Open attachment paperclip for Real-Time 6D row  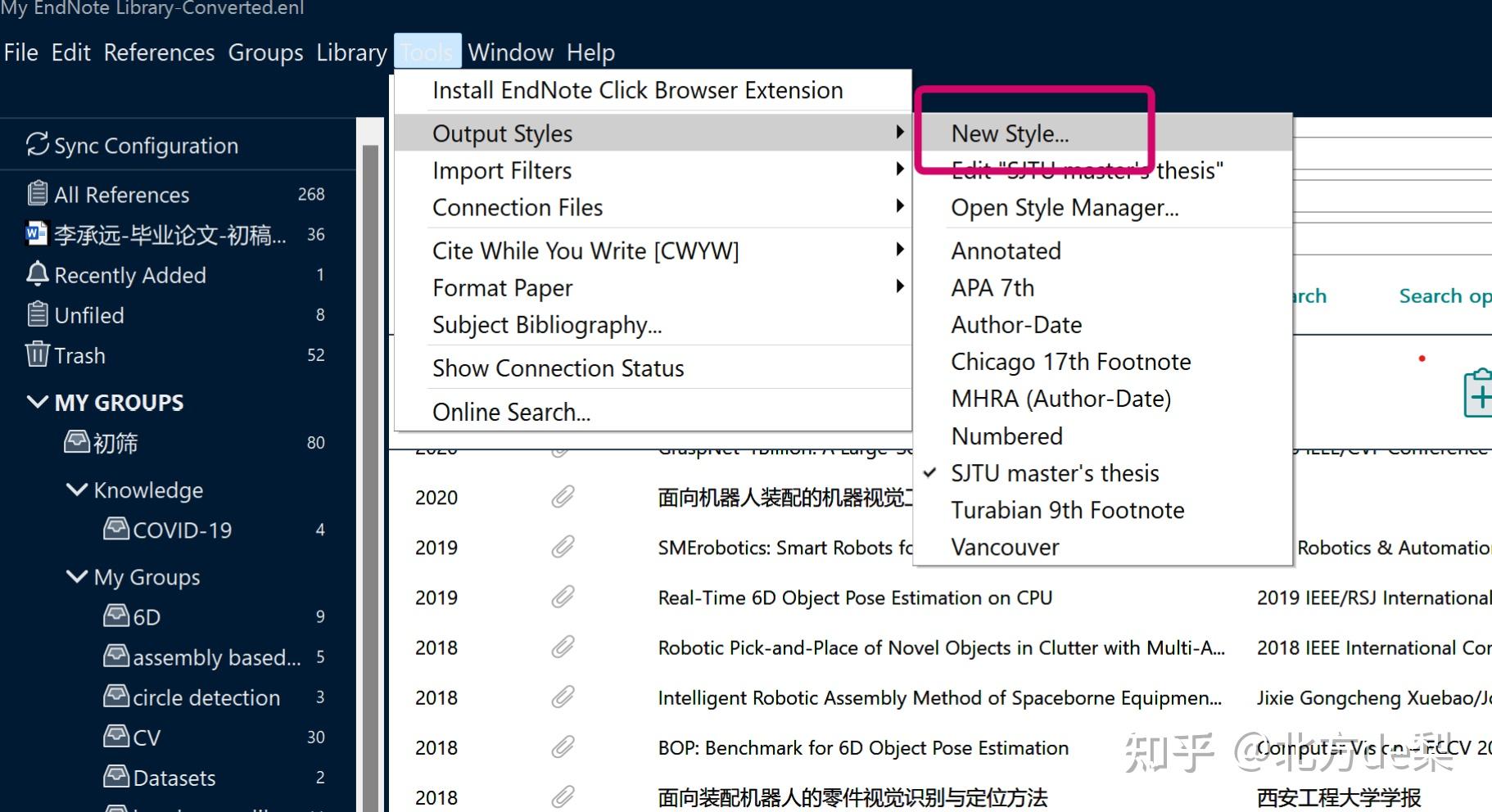point(563,597)
